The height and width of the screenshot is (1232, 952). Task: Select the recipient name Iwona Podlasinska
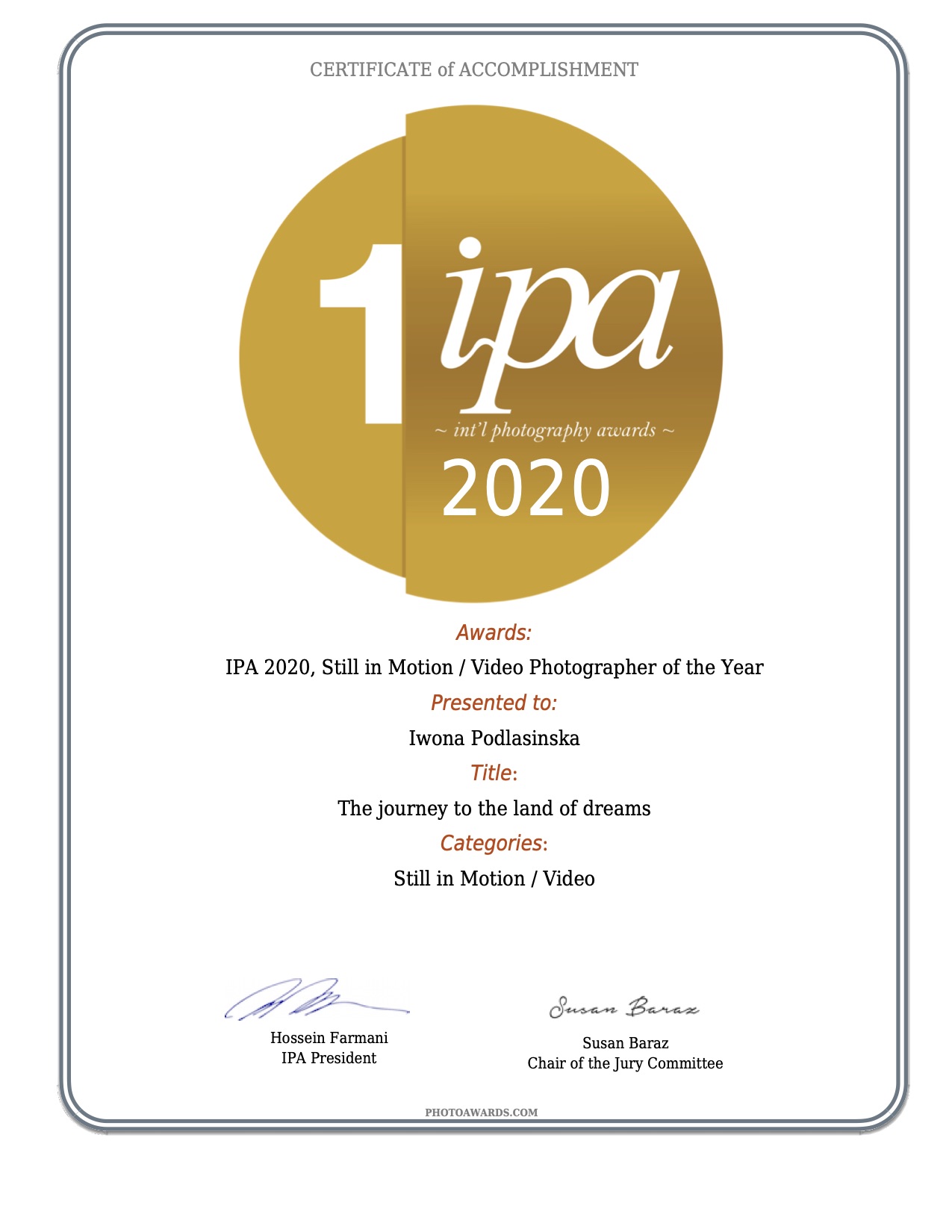[x=494, y=738]
